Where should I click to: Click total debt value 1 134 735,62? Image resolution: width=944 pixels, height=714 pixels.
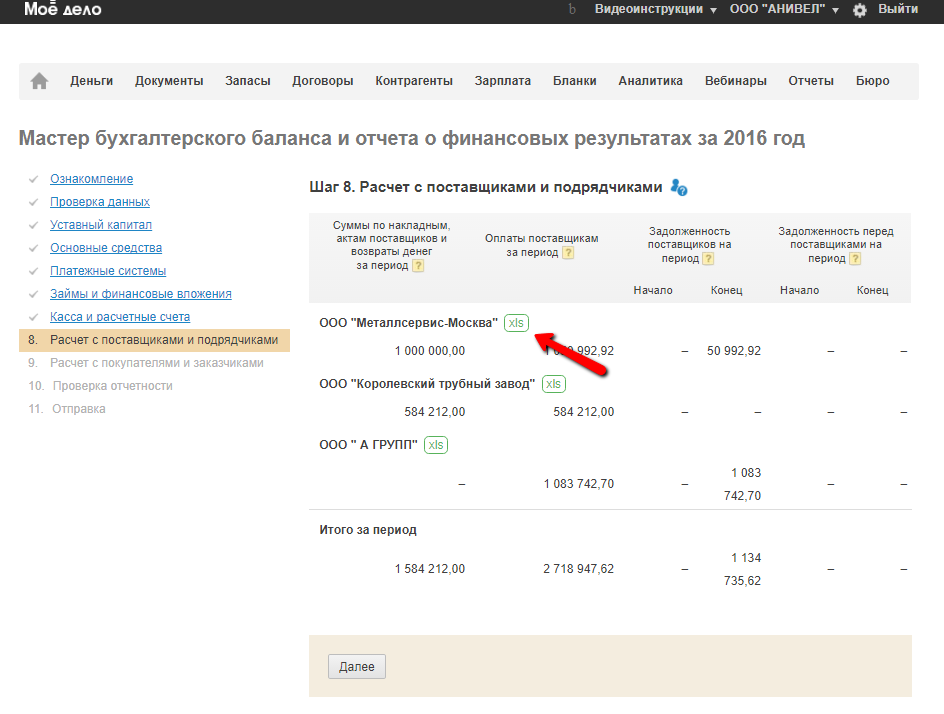point(742,570)
